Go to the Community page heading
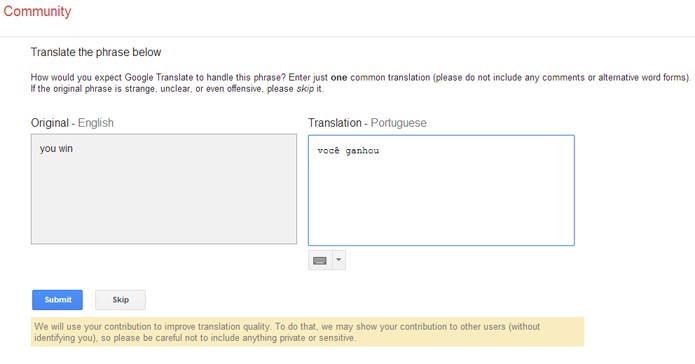This screenshot has width=695, height=364. [x=37, y=11]
